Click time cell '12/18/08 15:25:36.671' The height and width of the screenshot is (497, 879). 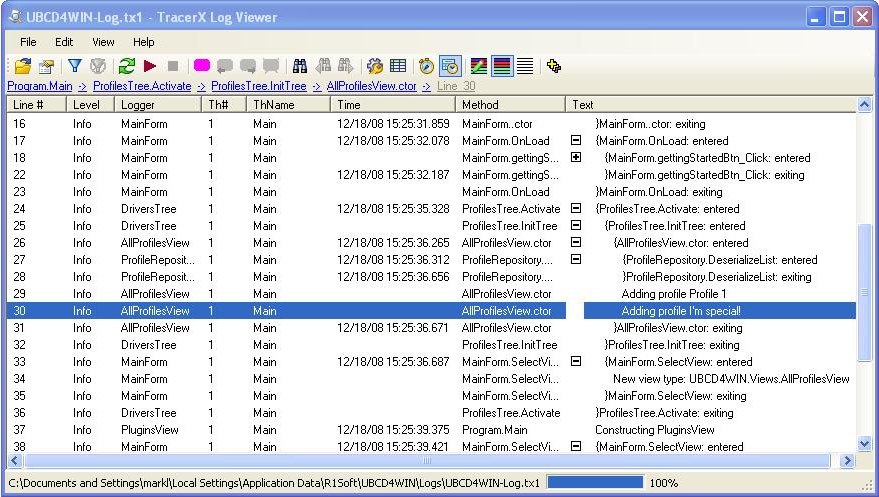392,328
